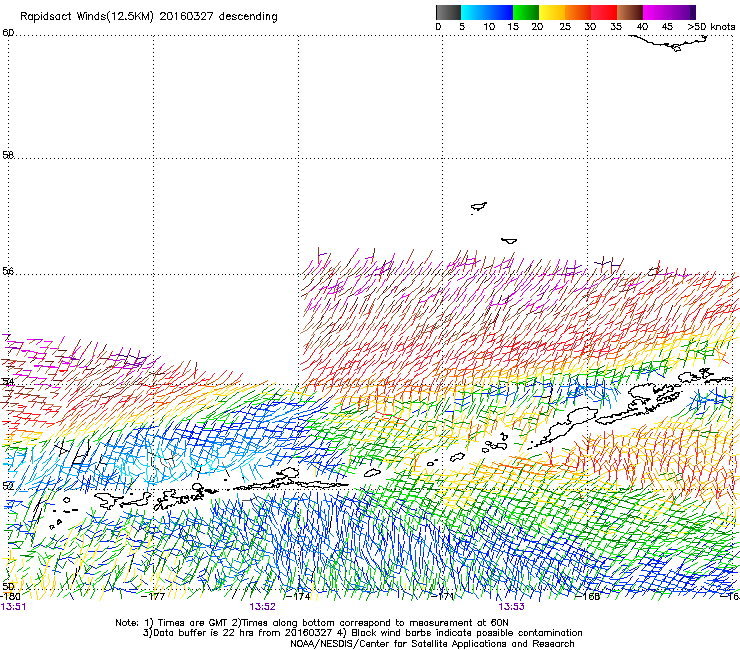Select the orange 25-30 knots legend swatch

tap(578, 12)
